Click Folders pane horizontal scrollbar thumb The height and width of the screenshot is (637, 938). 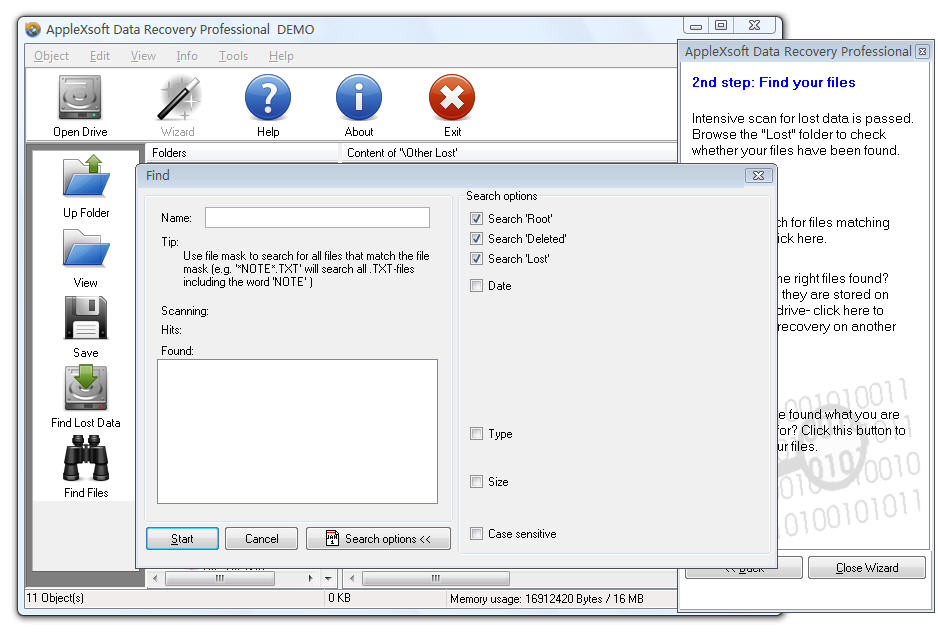(220, 578)
